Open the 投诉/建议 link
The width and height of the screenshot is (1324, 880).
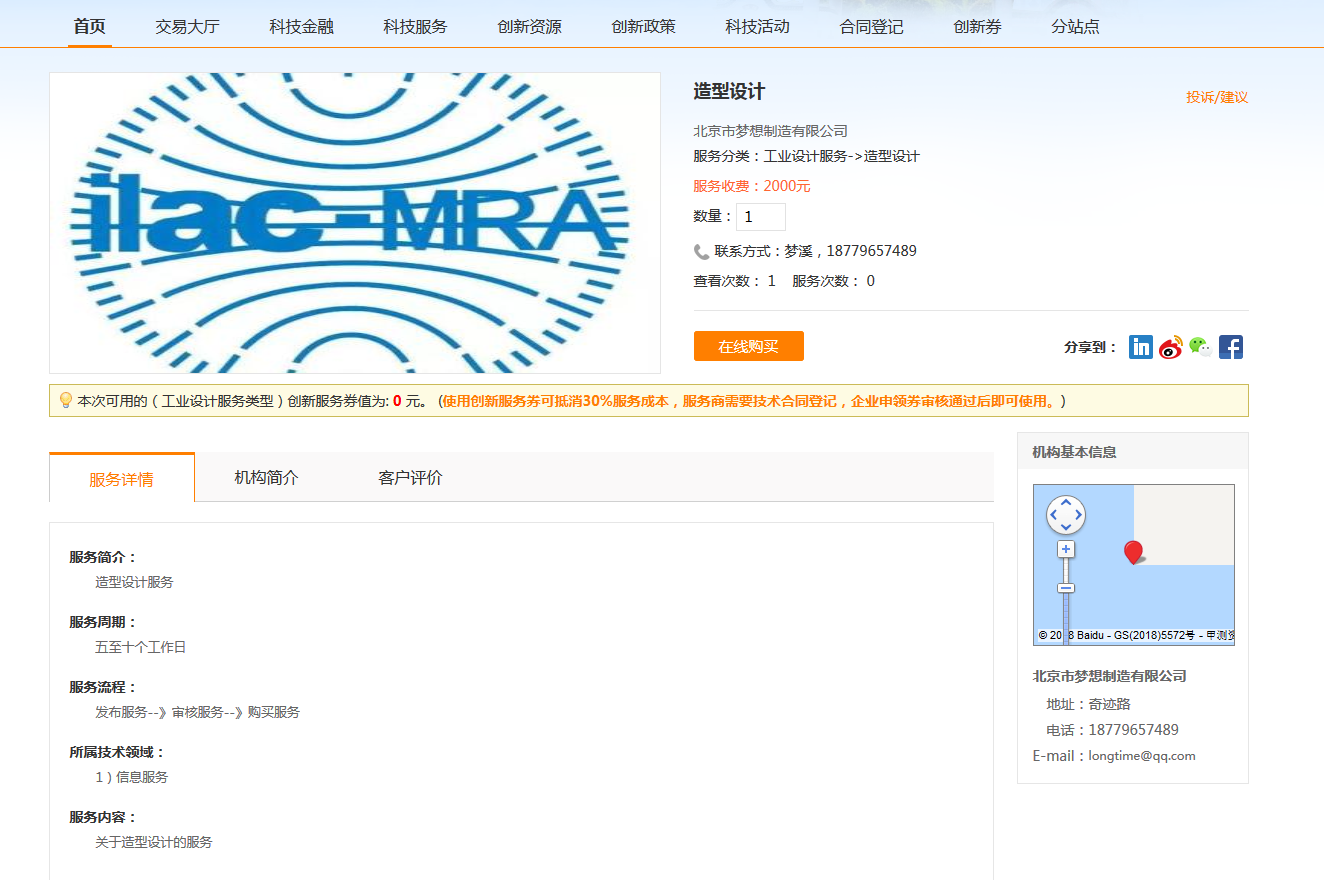click(x=1217, y=97)
